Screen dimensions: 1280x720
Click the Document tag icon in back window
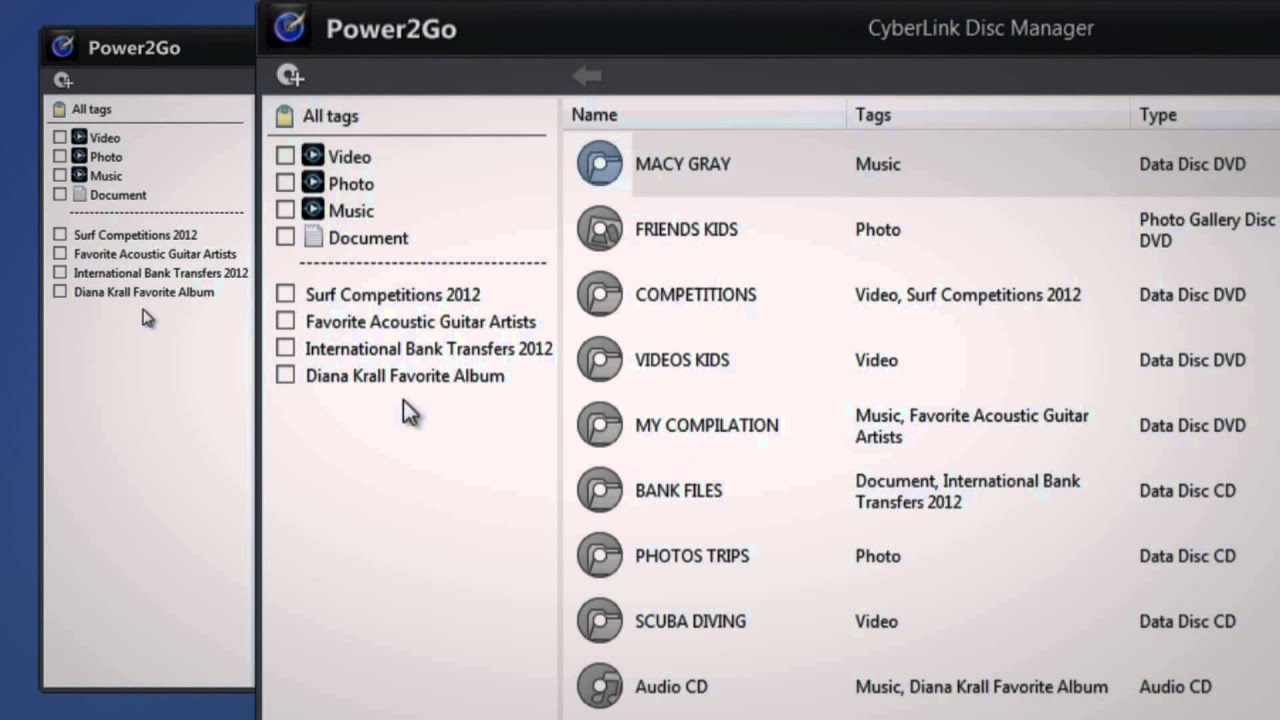pos(79,194)
